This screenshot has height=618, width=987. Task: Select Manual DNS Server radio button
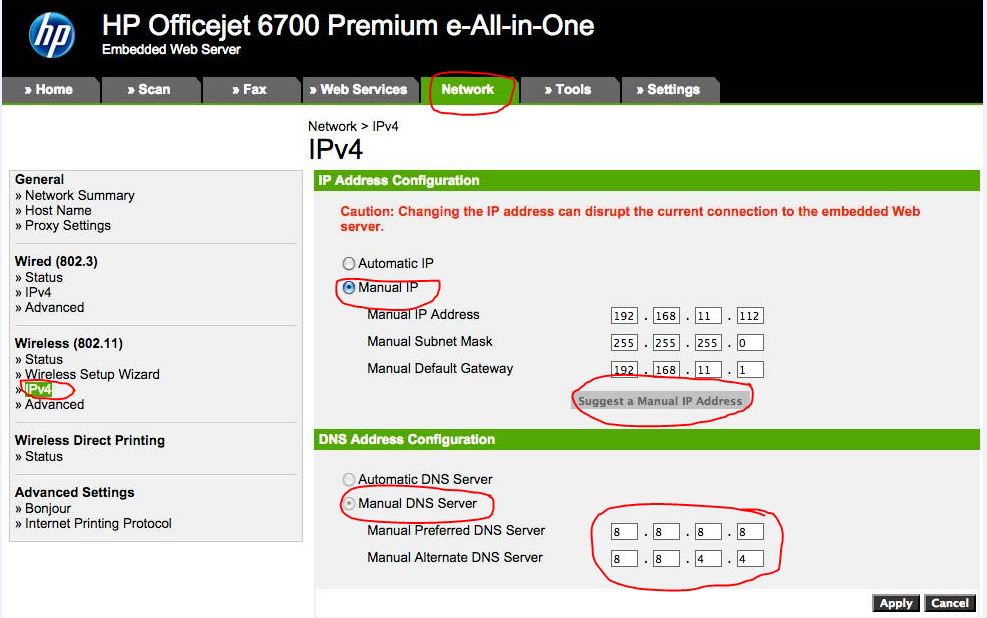pyautogui.click(x=349, y=504)
